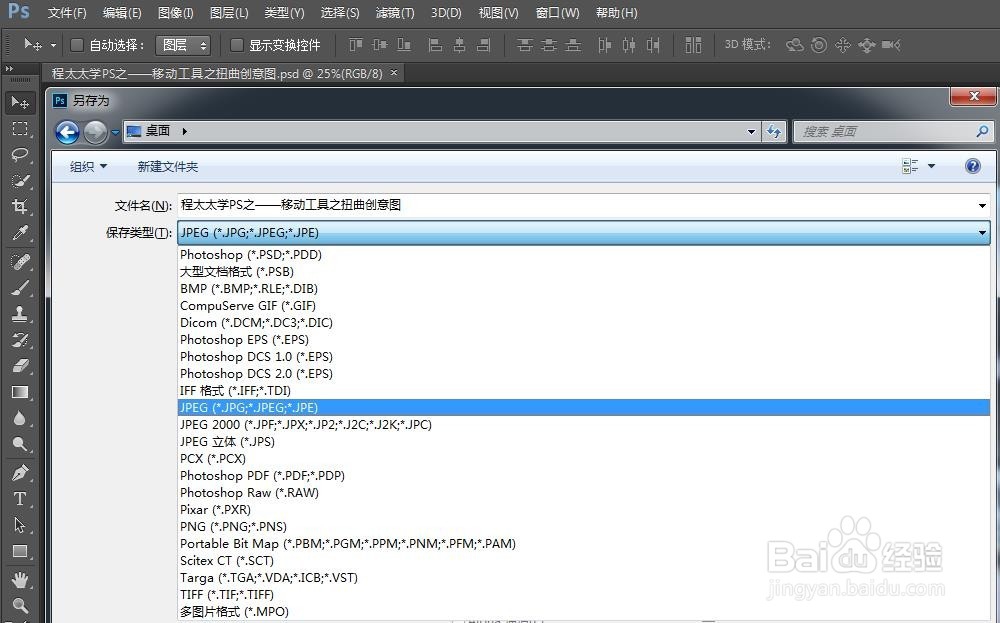
Task: Open the 图层 auto-select dropdown
Action: tap(183, 45)
